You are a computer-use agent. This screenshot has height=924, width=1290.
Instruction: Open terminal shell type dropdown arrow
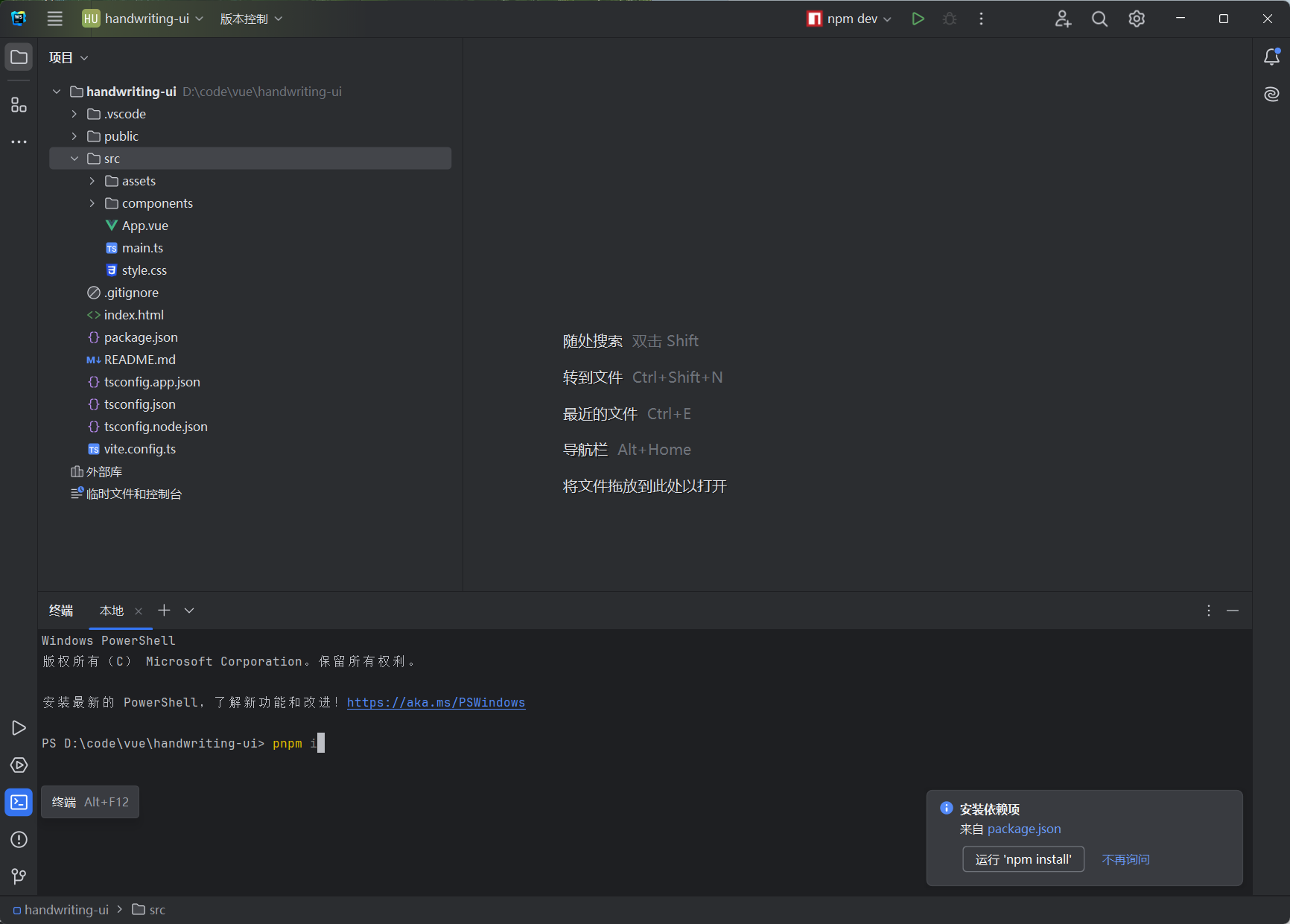[x=189, y=611]
